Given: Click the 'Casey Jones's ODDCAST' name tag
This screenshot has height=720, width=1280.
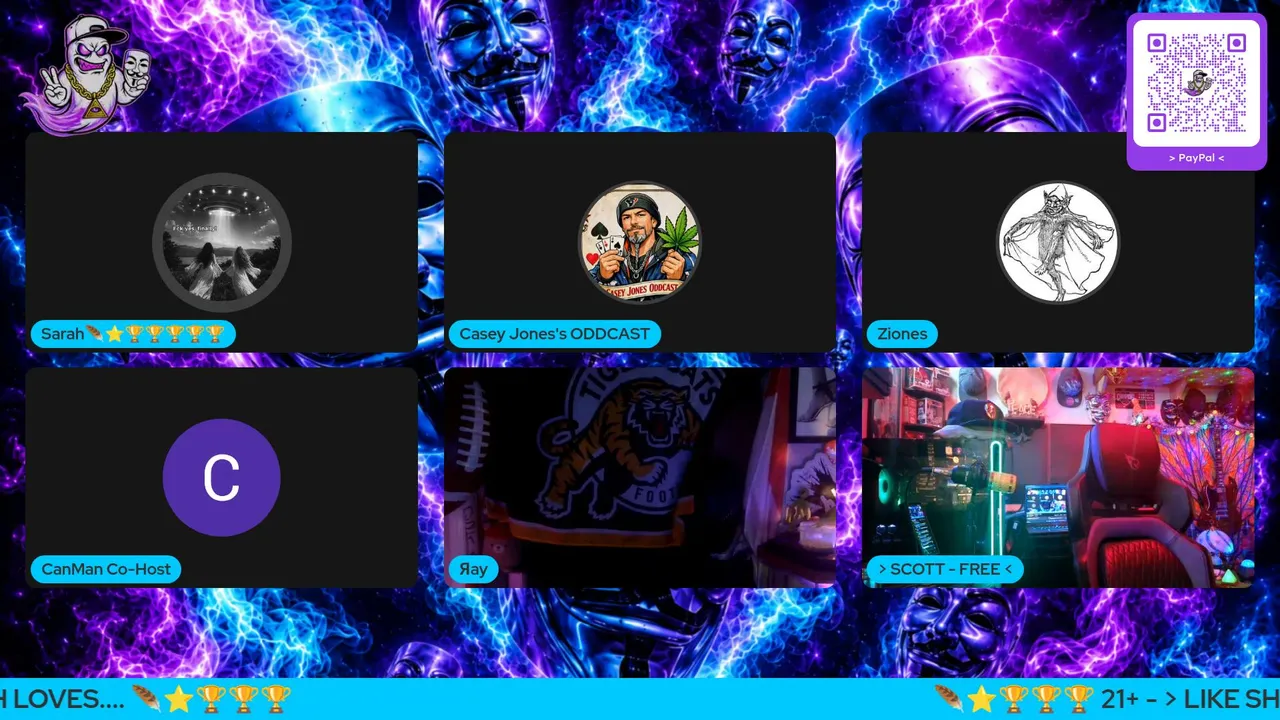Looking at the screenshot, I should pyautogui.click(x=555, y=334).
